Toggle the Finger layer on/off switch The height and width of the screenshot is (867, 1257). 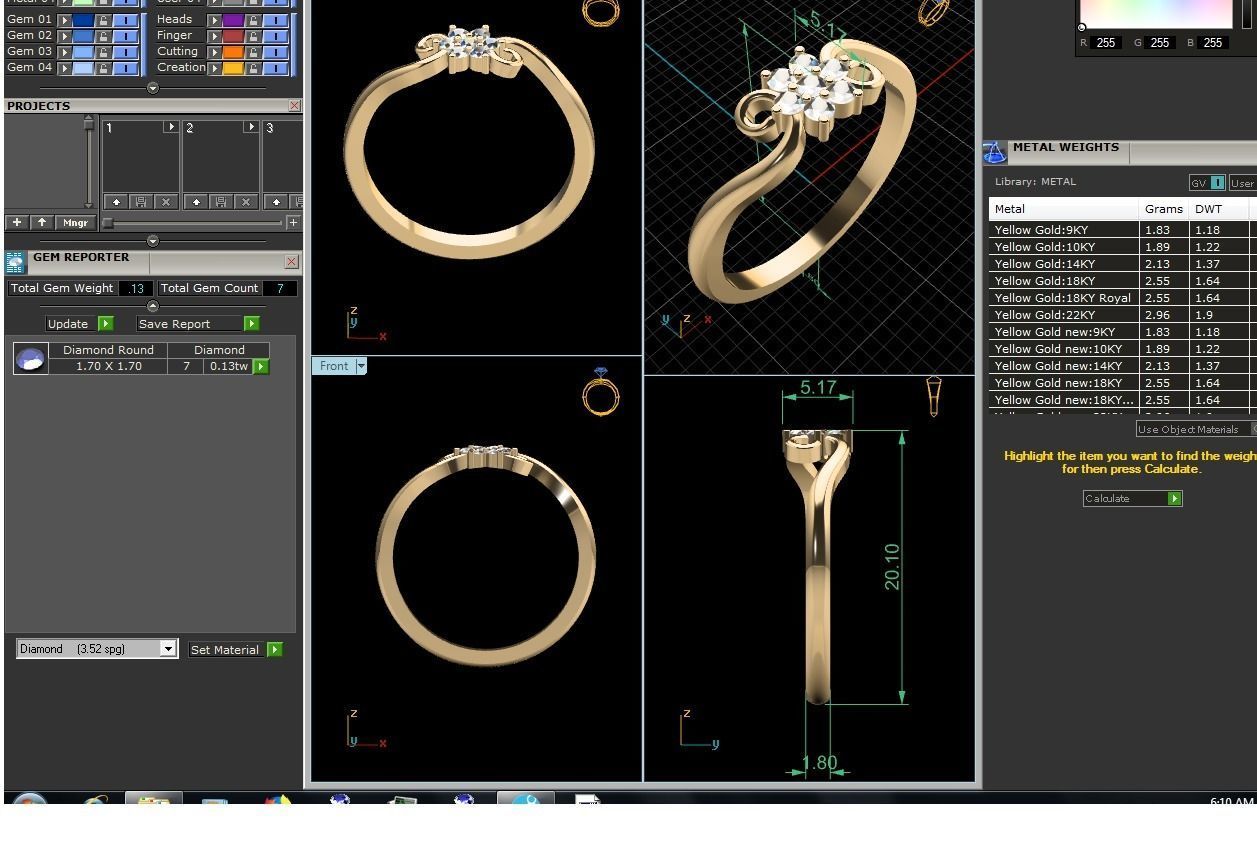pyautogui.click(x=276, y=36)
